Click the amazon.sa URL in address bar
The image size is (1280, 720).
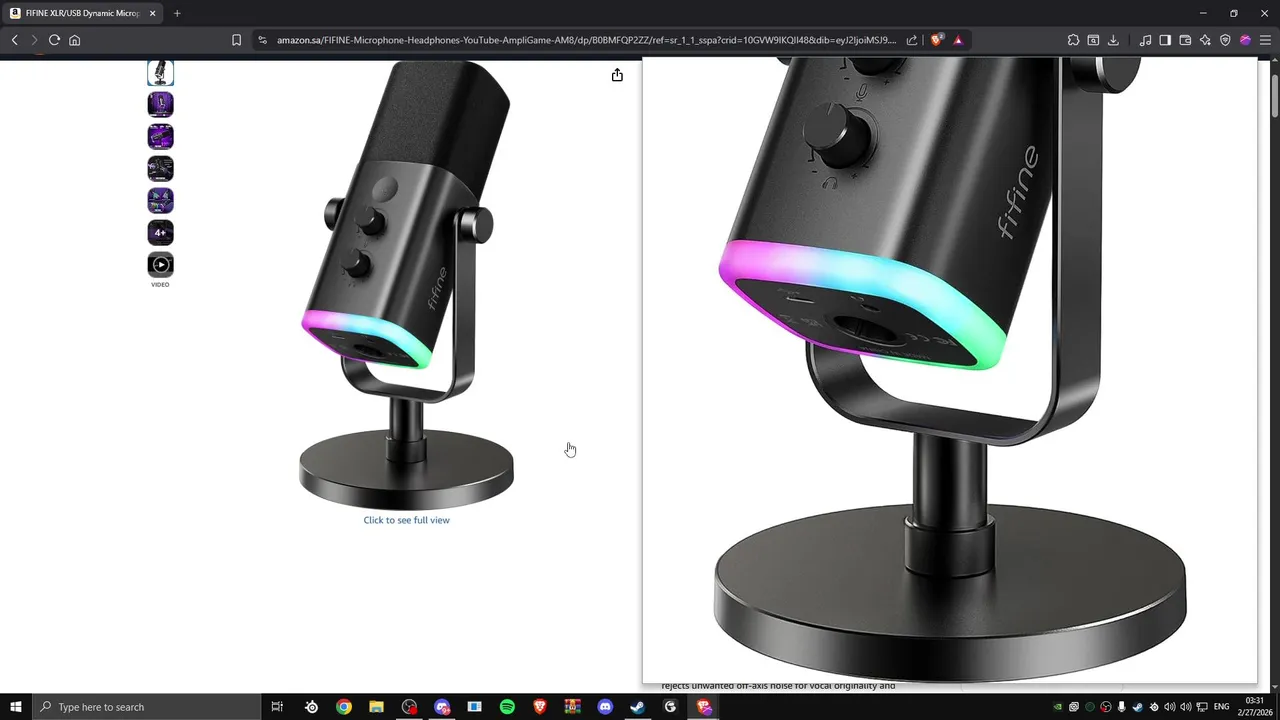pyautogui.click(x=587, y=40)
